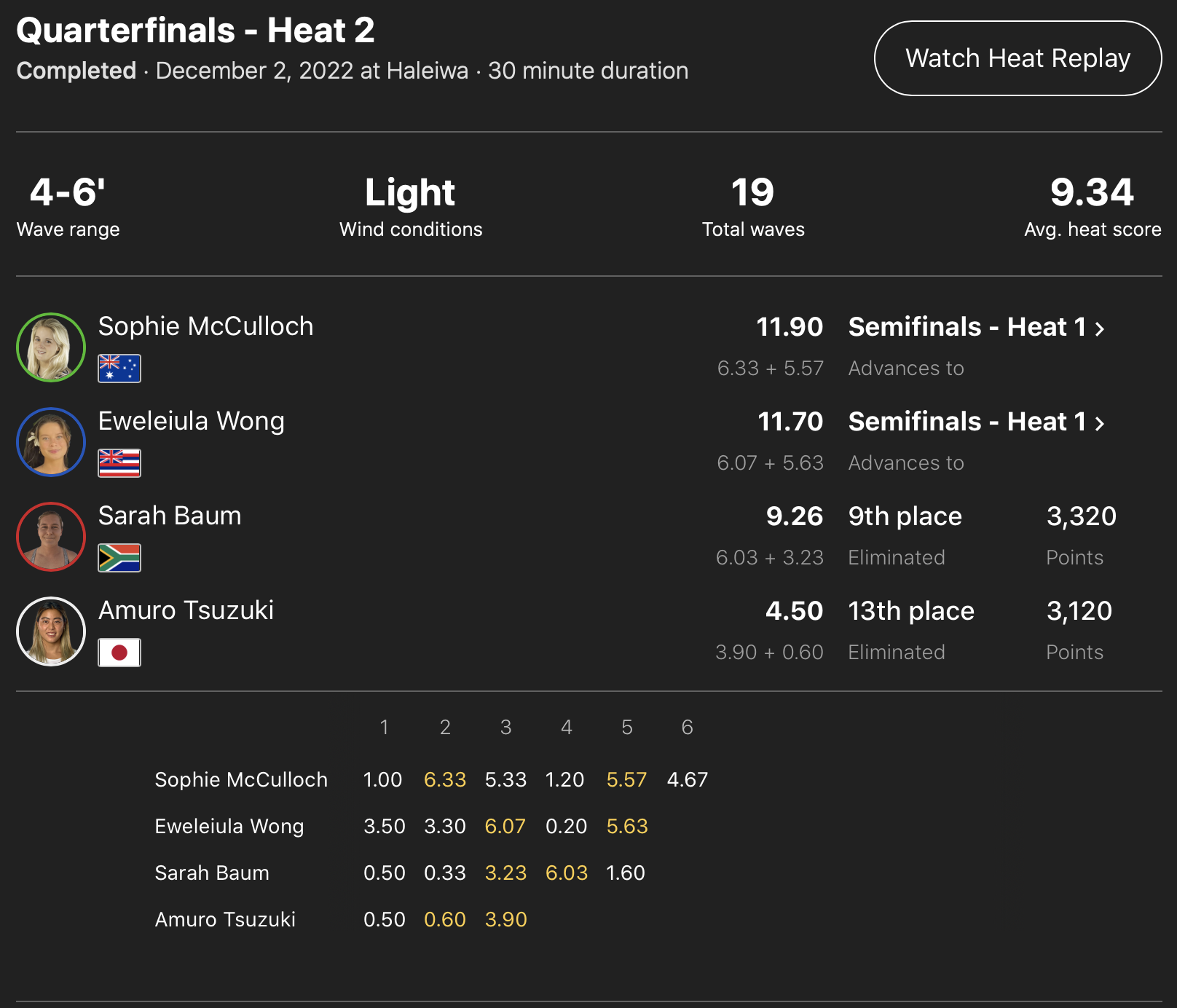Click chevron arrow beside McCulloch's Semifinals link
Screen dimensions: 1177x1008
pos(1100,329)
